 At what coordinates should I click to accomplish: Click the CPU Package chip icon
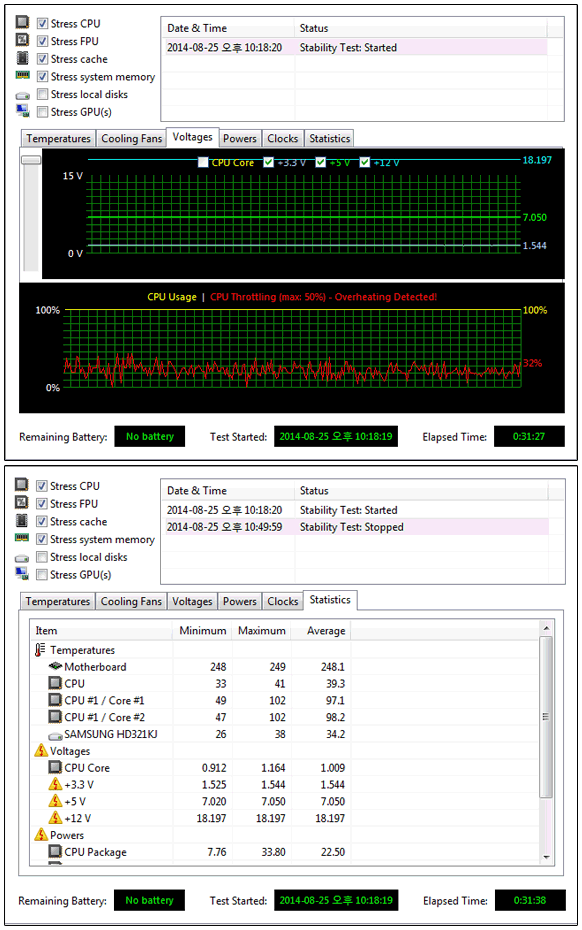pos(55,851)
